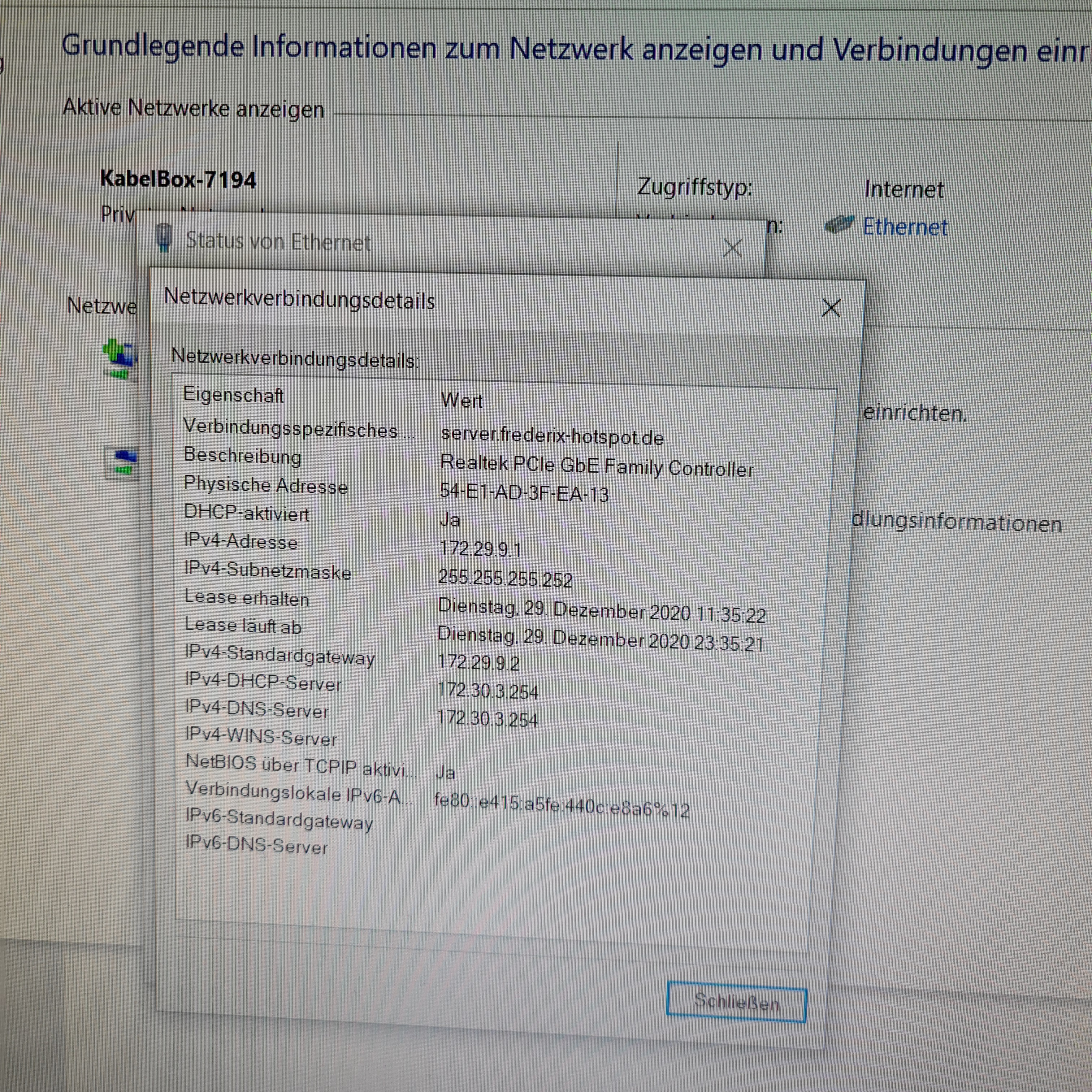Click the new connection setup icon
The width and height of the screenshot is (1092, 1092).
(x=120, y=358)
